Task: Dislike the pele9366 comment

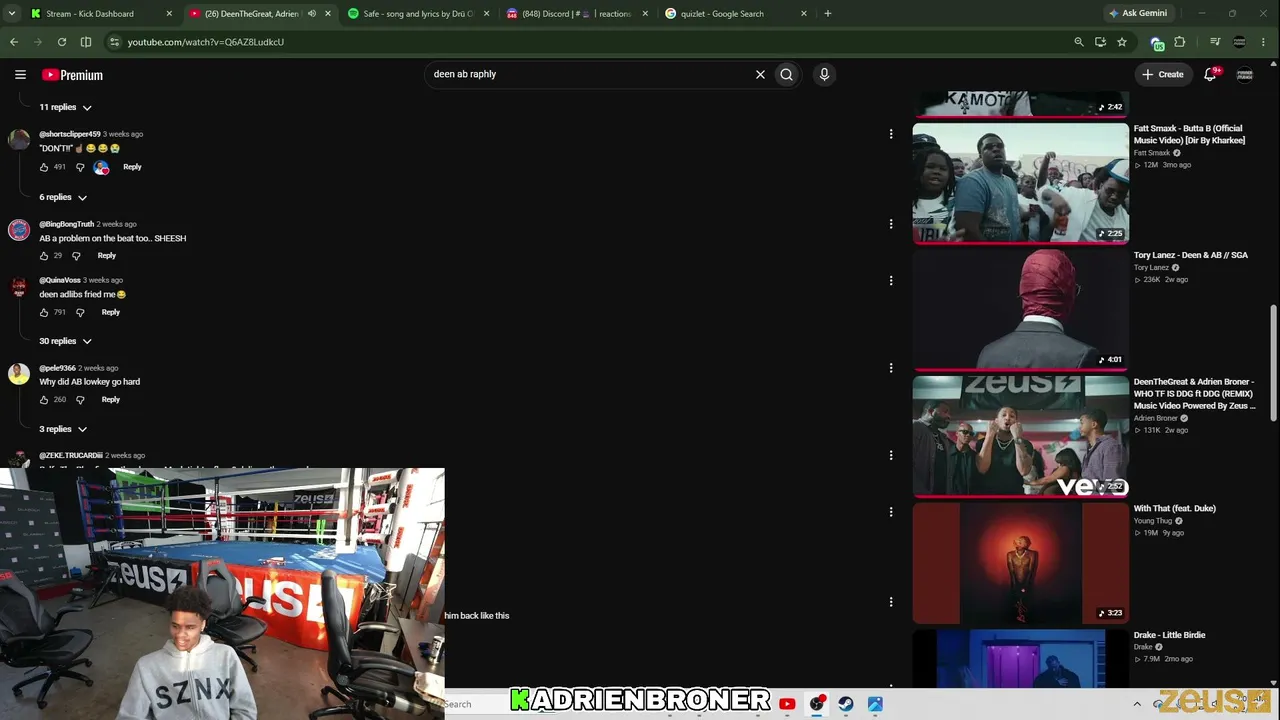Action: click(80, 400)
